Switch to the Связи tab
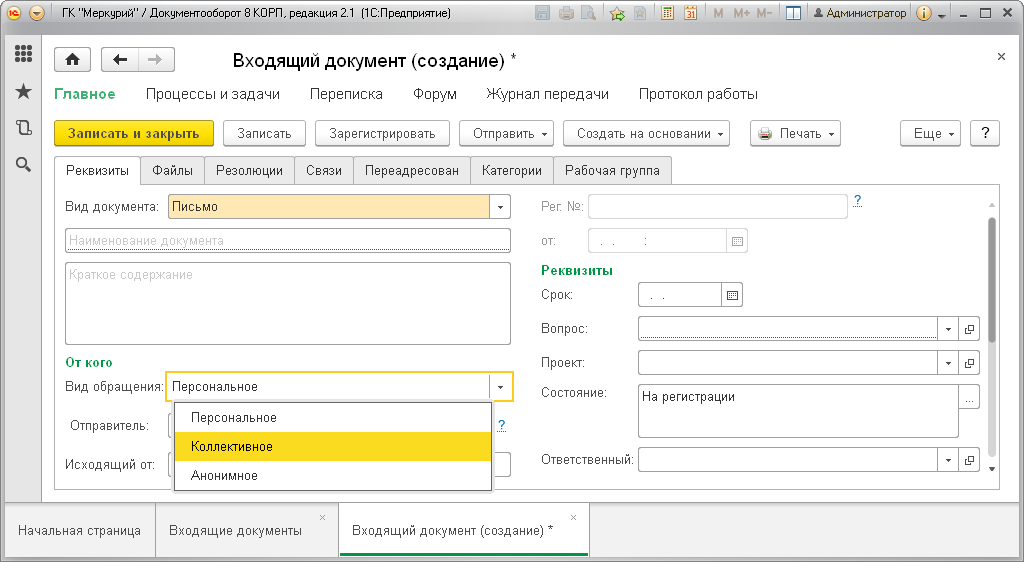Viewport: 1024px width, 562px height. coord(324,170)
